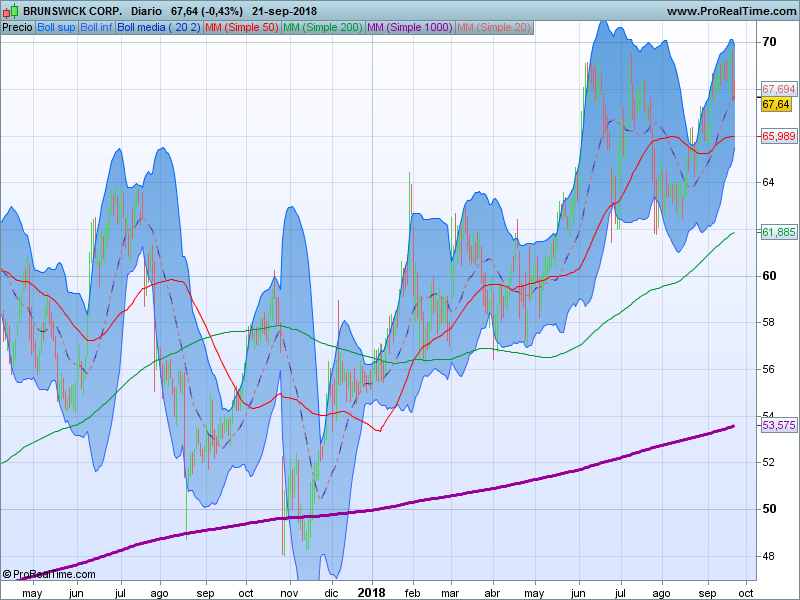Click the feb label on time axis
The image size is (800, 600).
[x=412, y=593]
